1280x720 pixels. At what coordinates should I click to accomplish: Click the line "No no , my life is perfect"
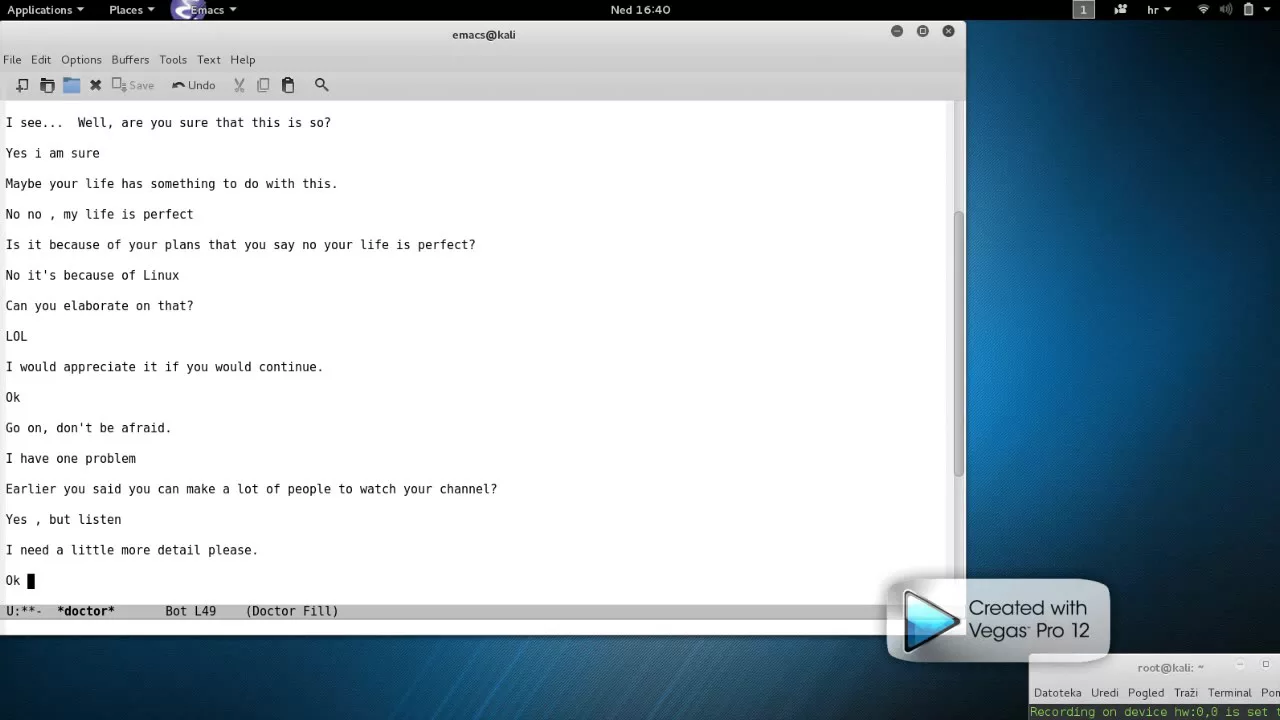pos(99,214)
